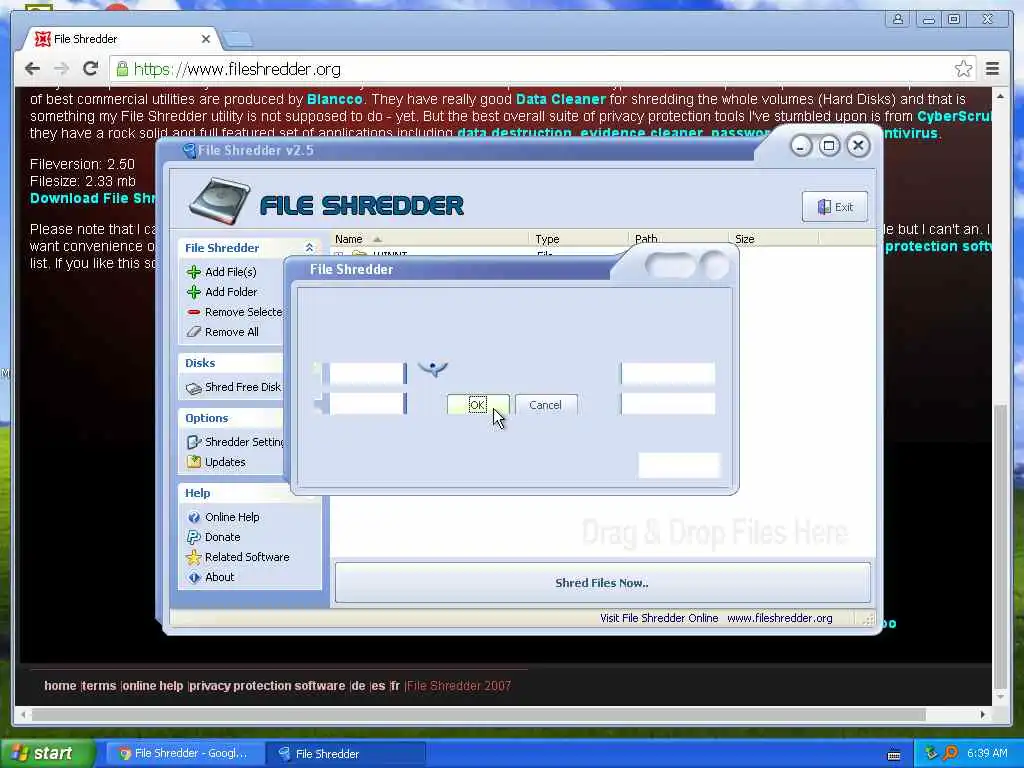Viewport: 1024px width, 768px height.
Task: Click the Download File Shredder link
Action: (x=93, y=199)
